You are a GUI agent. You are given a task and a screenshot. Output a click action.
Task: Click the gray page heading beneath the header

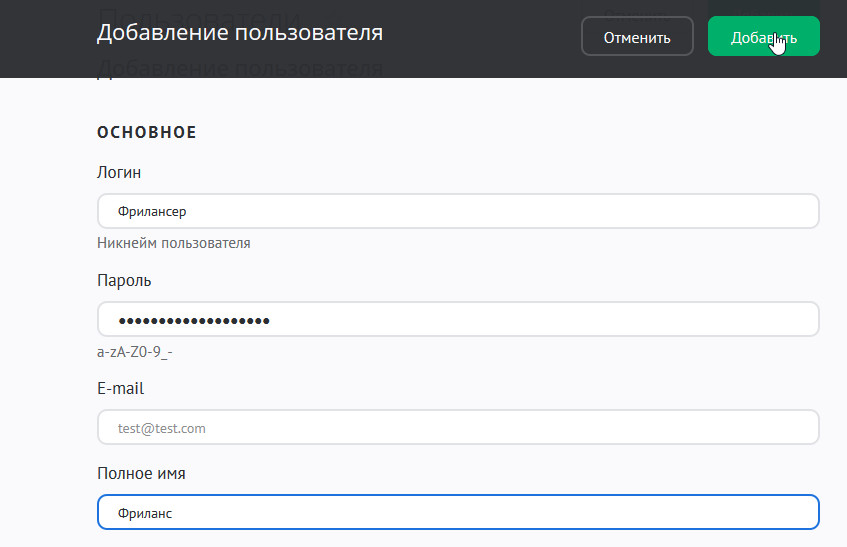pos(239,69)
